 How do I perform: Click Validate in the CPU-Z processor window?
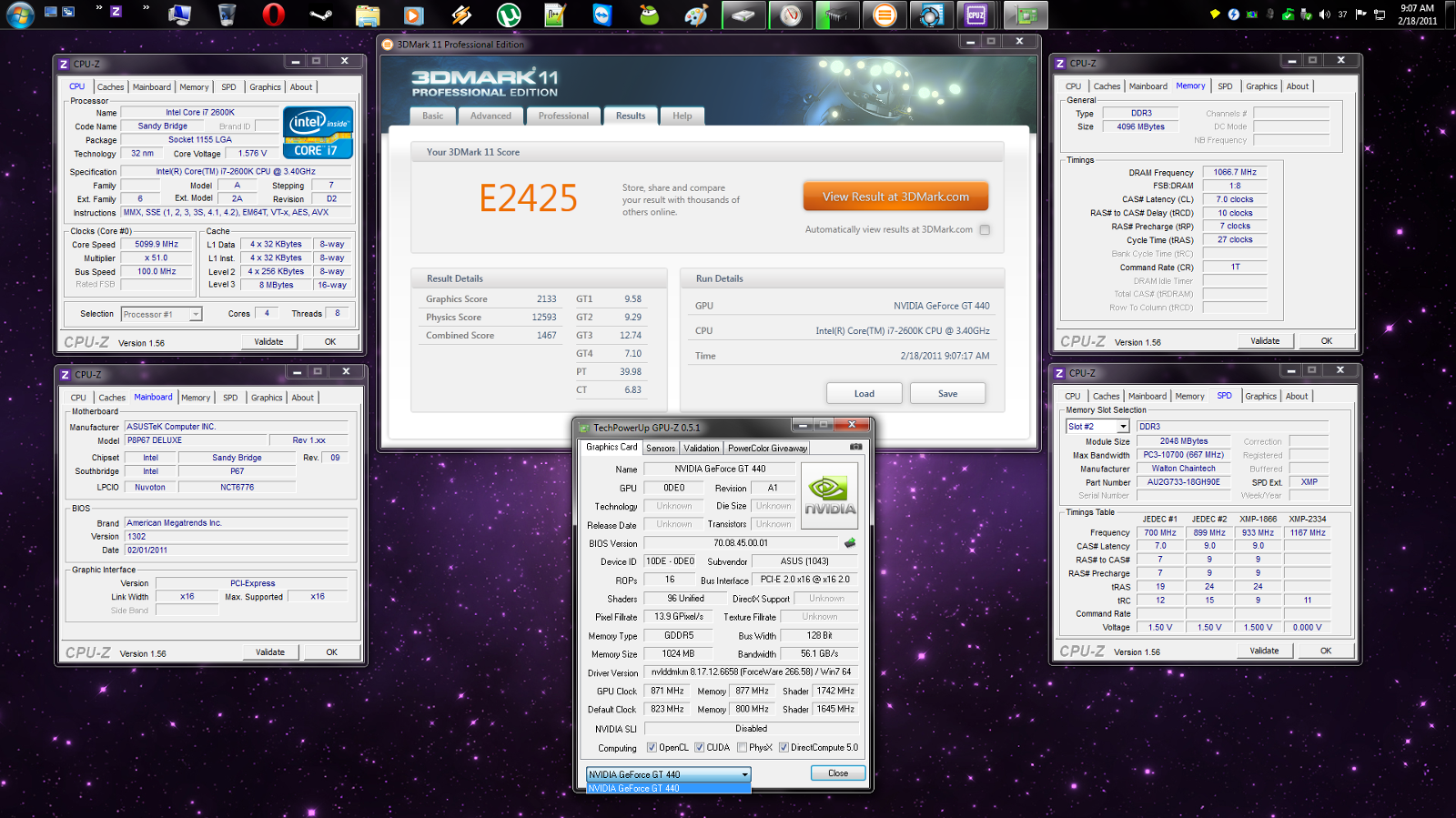pyautogui.click(x=268, y=341)
